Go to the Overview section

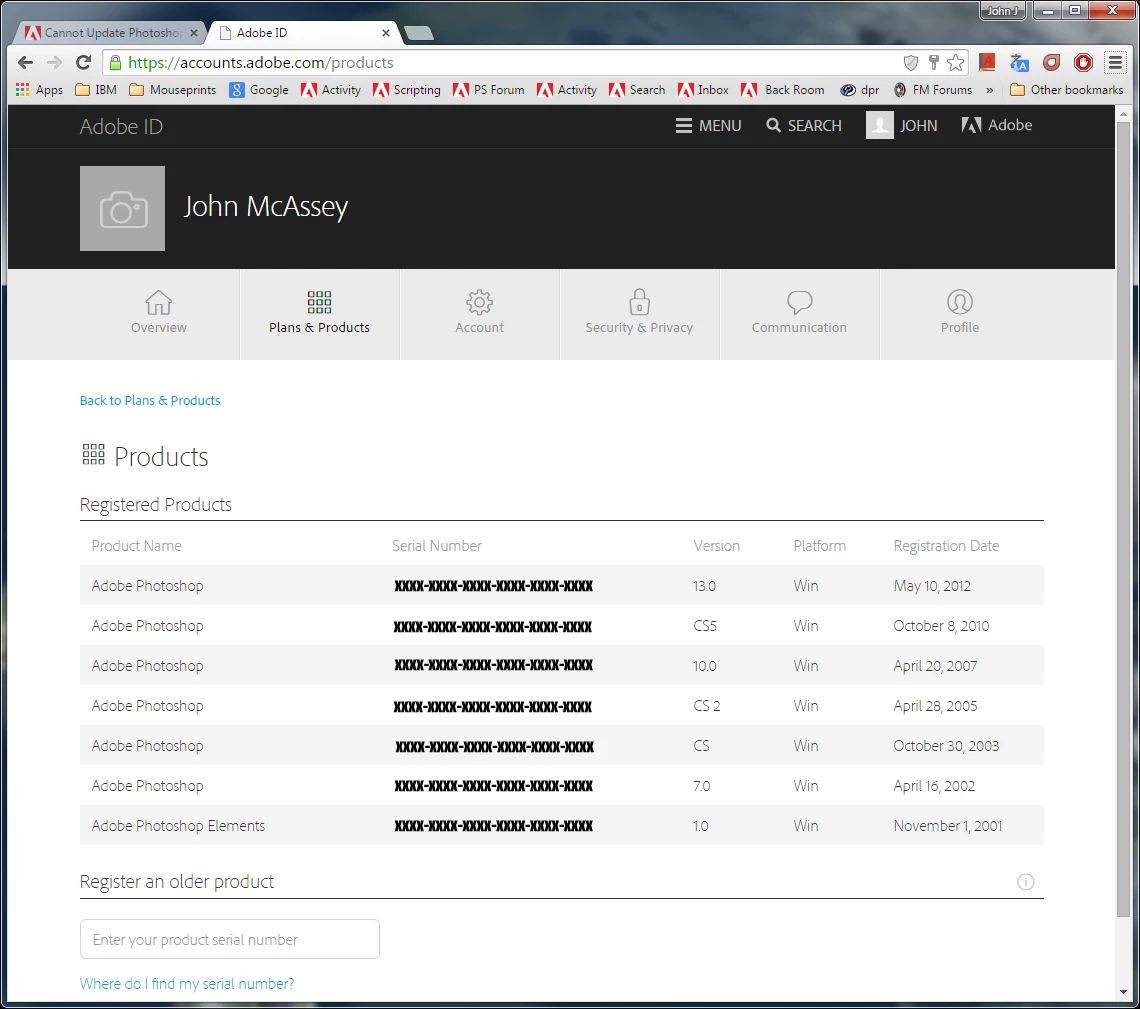pyautogui.click(x=158, y=313)
